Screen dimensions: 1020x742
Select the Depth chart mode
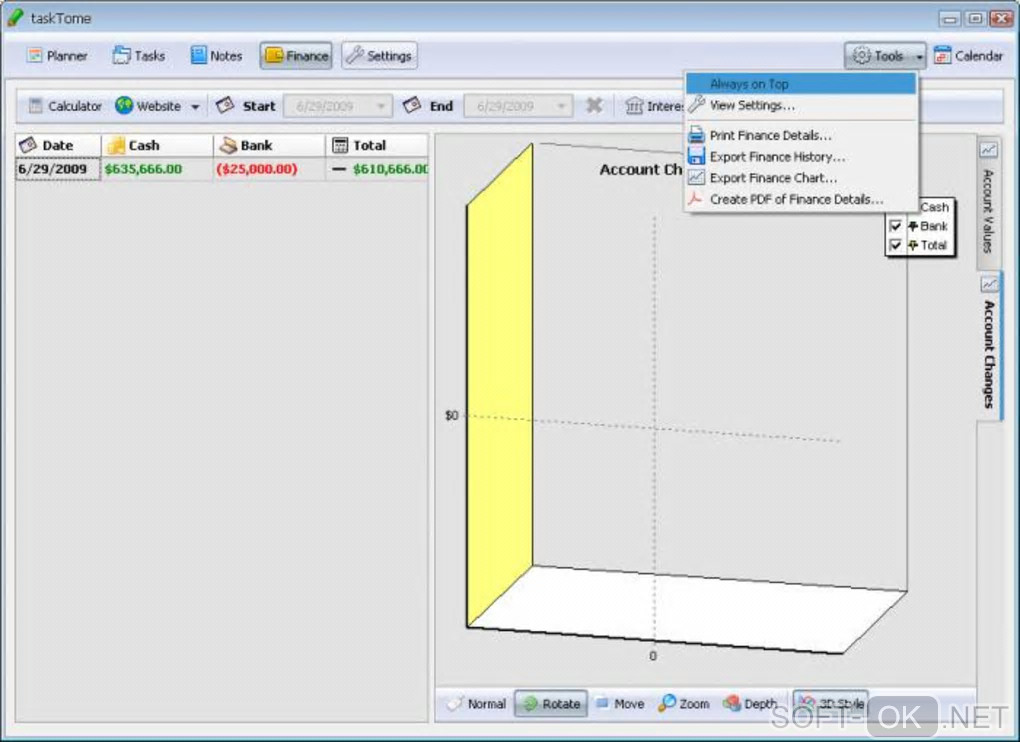(x=750, y=704)
